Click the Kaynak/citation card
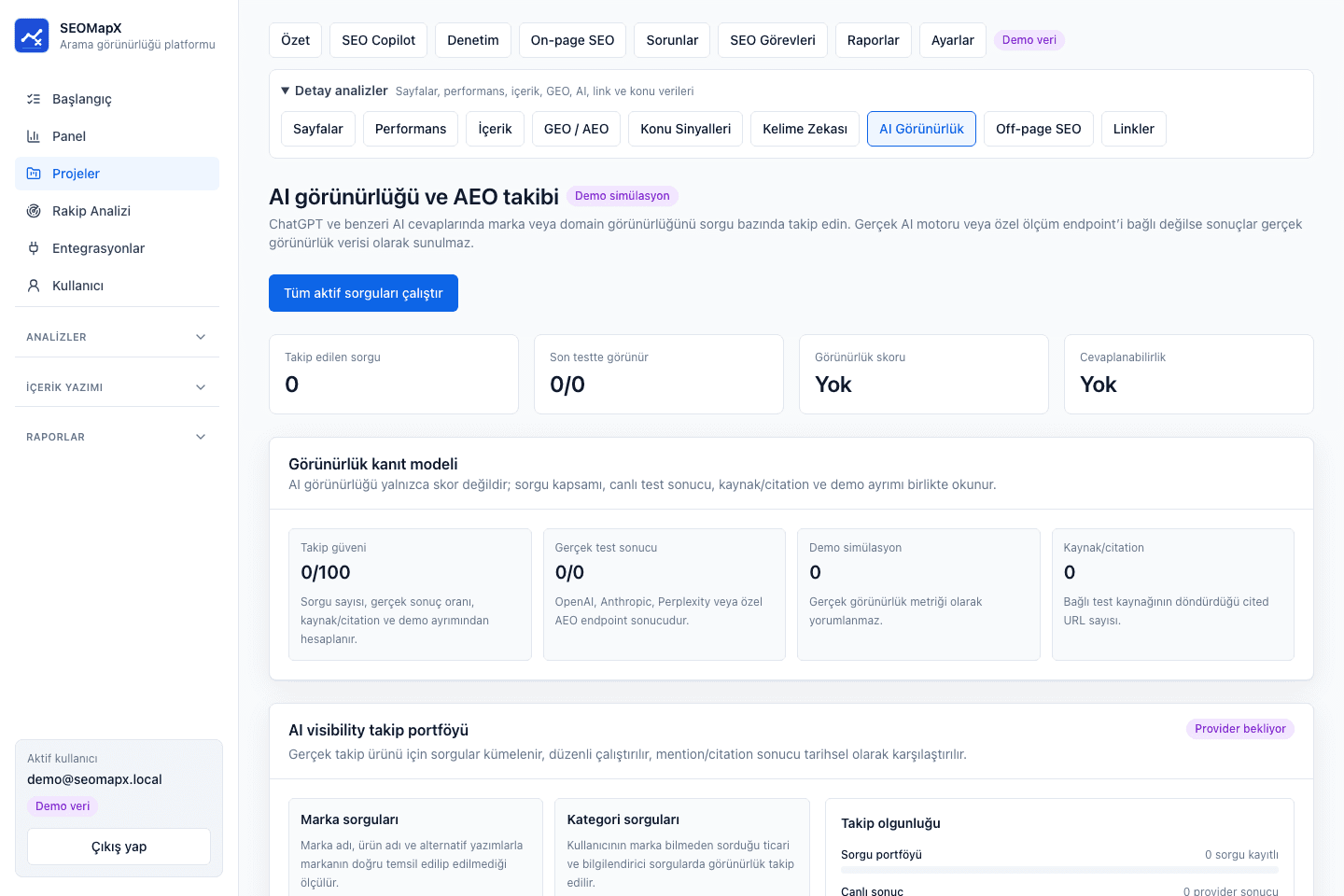This screenshot has height=896, width=1344. [1173, 595]
